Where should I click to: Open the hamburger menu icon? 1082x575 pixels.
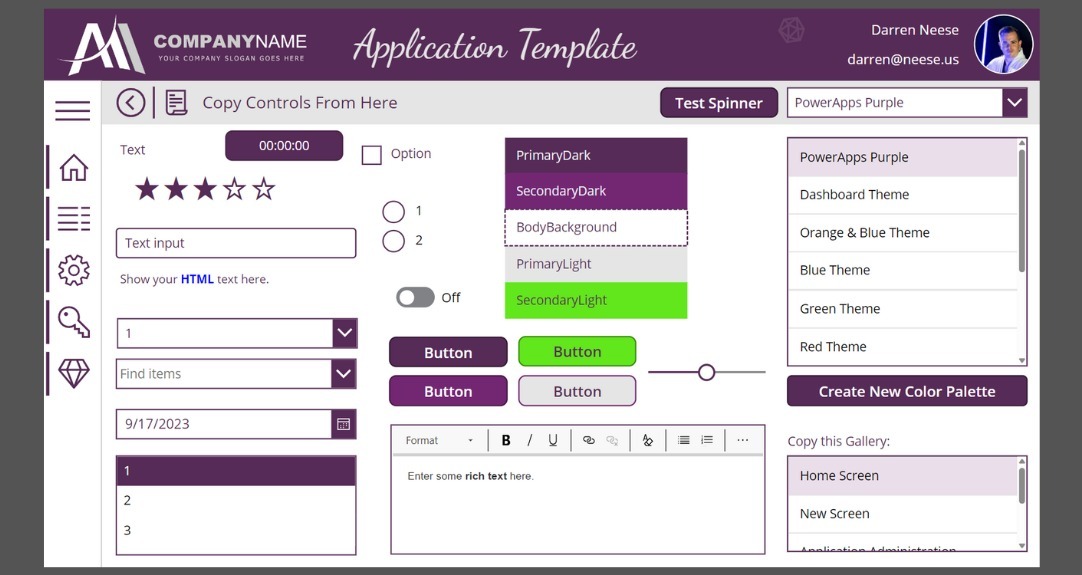click(72, 110)
